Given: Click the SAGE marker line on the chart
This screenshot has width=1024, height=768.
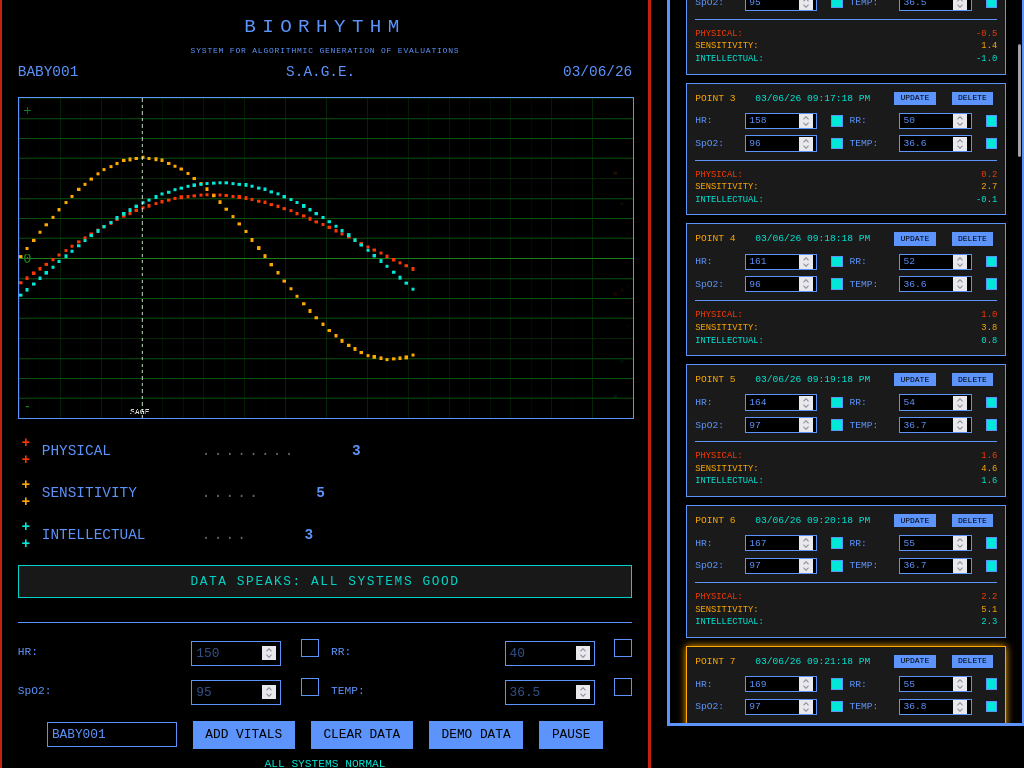Looking at the screenshot, I should [x=143, y=250].
